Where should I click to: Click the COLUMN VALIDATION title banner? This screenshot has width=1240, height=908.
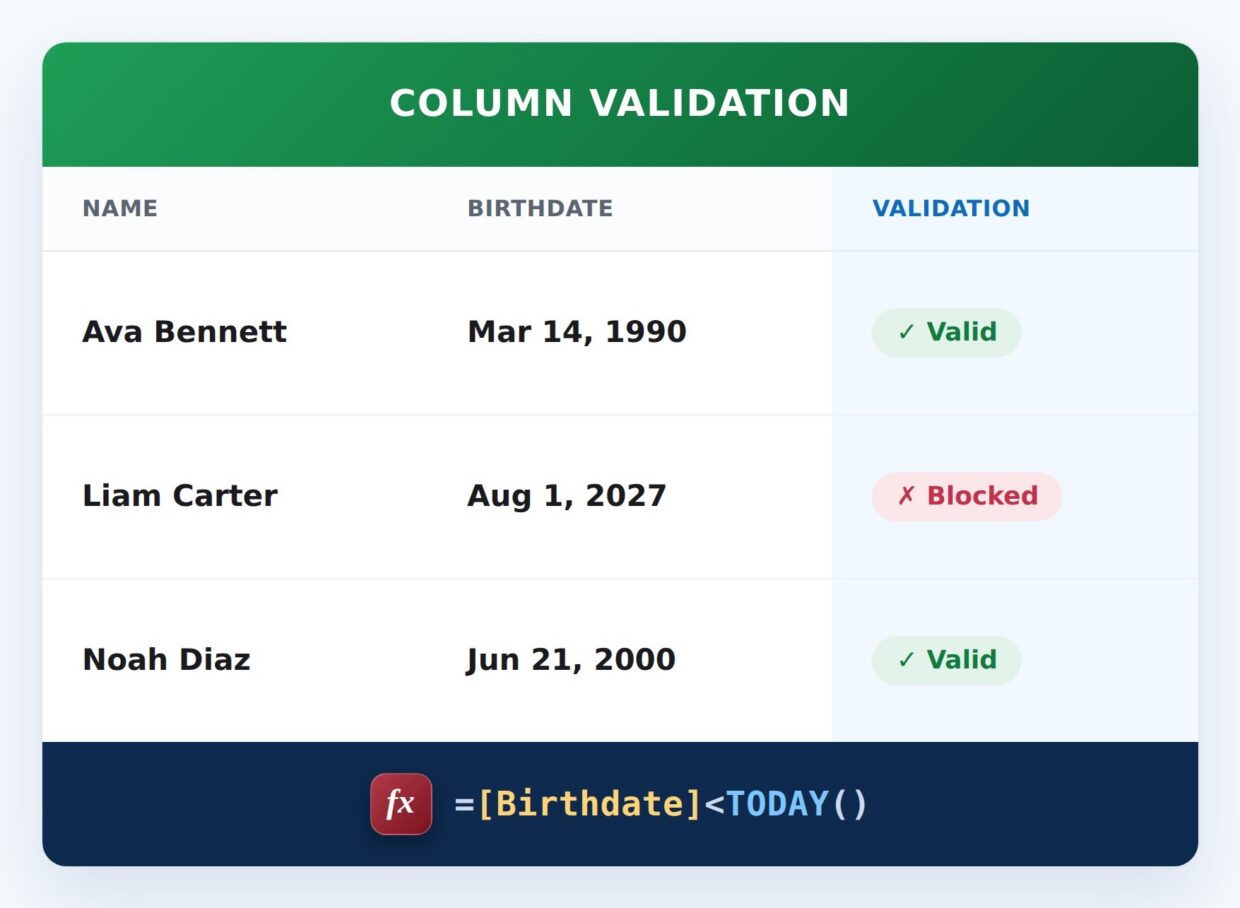(x=620, y=104)
